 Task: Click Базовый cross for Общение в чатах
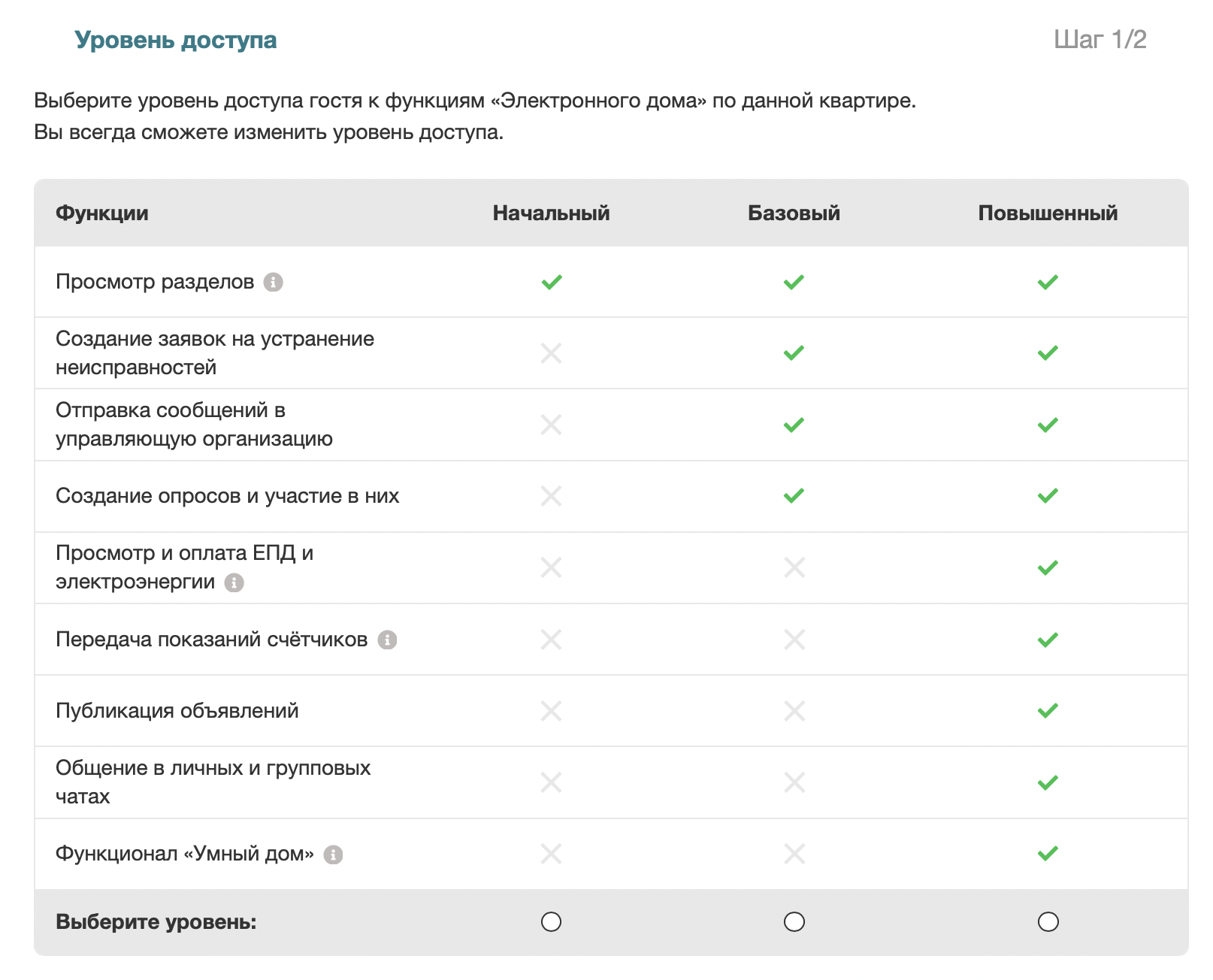[794, 782]
